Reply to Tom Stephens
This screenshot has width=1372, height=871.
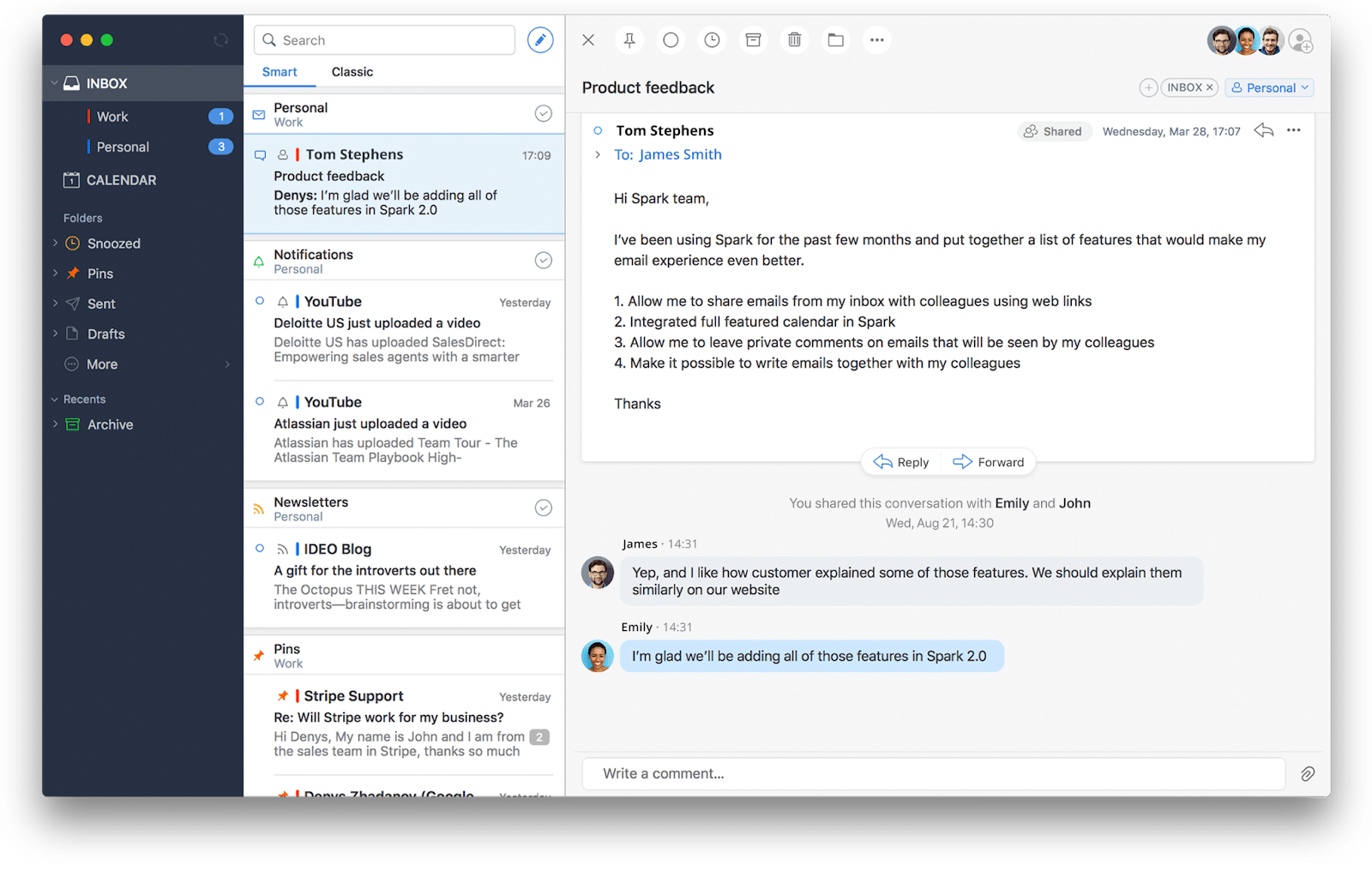pyautogui.click(x=900, y=461)
